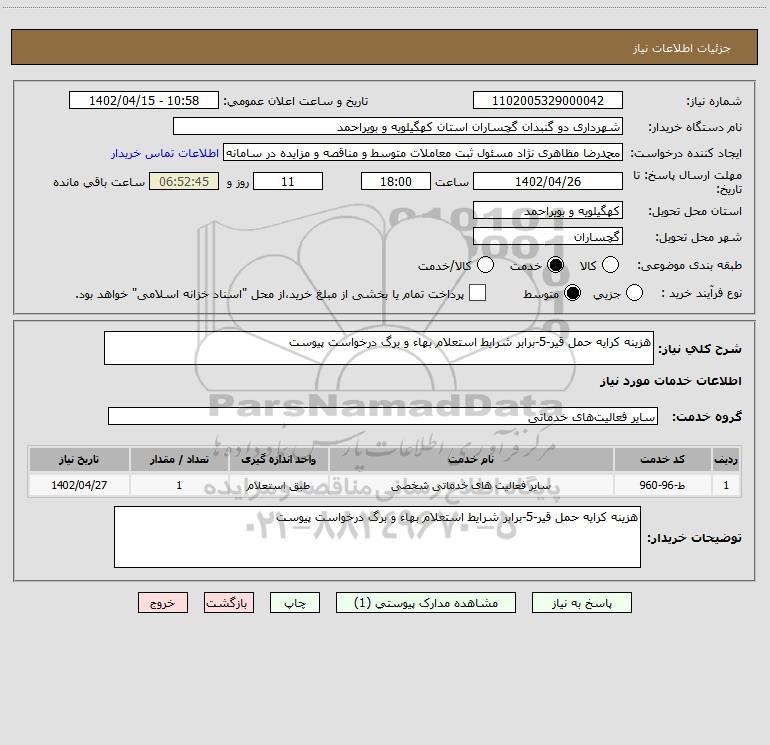Click the need date cell 1402/04/27

point(79,485)
